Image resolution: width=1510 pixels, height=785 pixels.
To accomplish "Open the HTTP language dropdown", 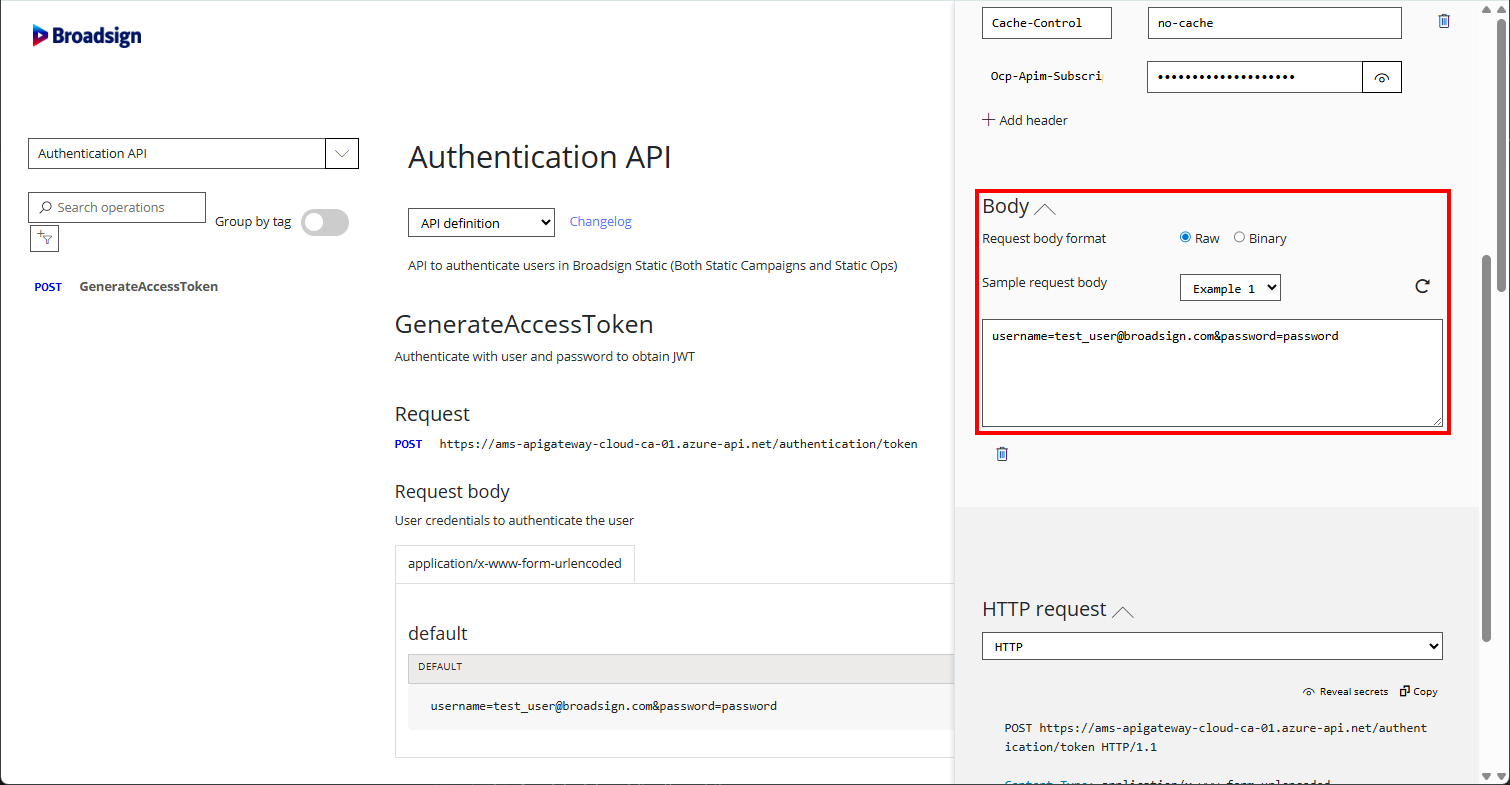I will coord(1212,647).
